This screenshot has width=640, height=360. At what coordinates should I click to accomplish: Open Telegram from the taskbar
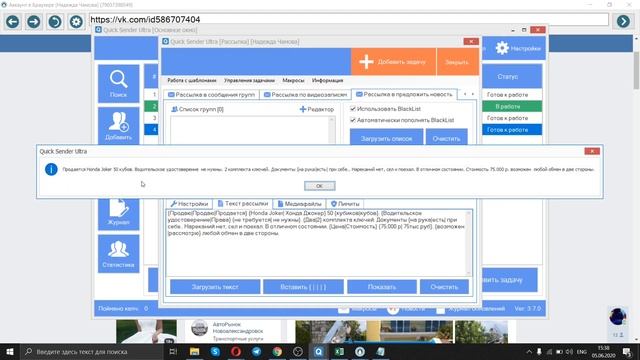(x=257, y=351)
